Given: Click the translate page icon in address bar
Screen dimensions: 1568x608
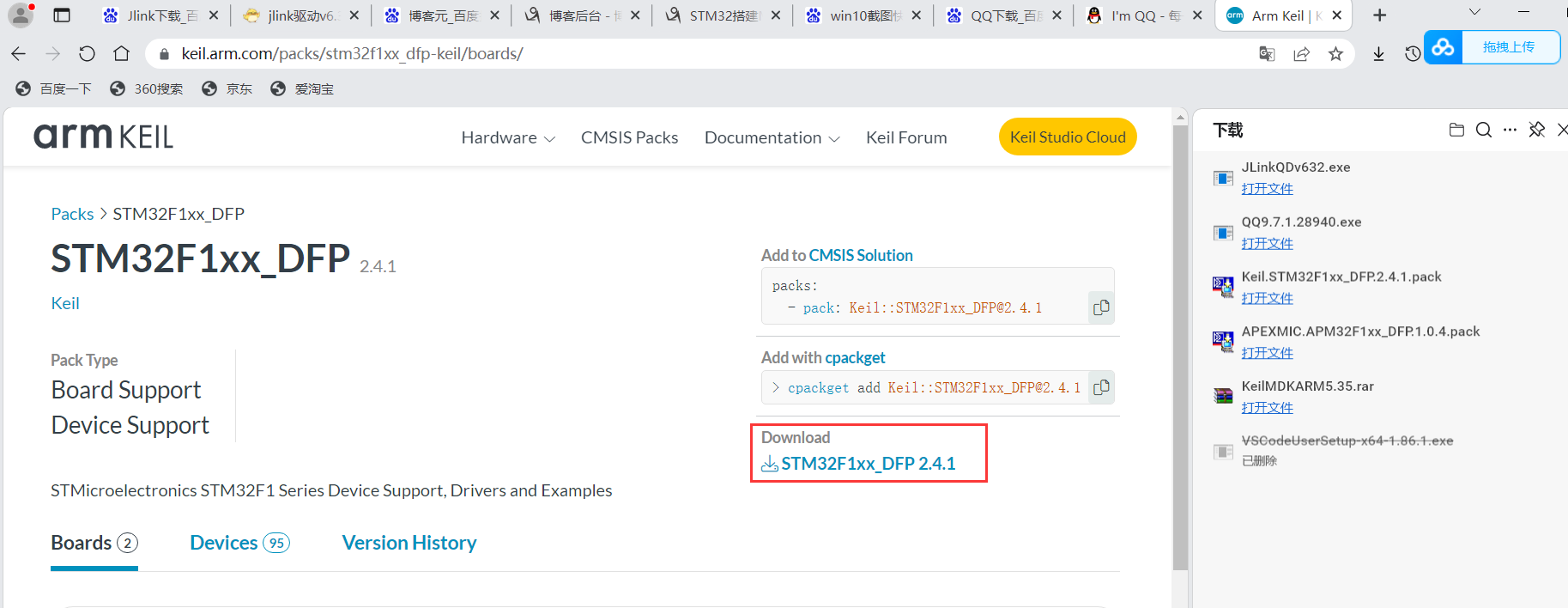Looking at the screenshot, I should [1267, 54].
